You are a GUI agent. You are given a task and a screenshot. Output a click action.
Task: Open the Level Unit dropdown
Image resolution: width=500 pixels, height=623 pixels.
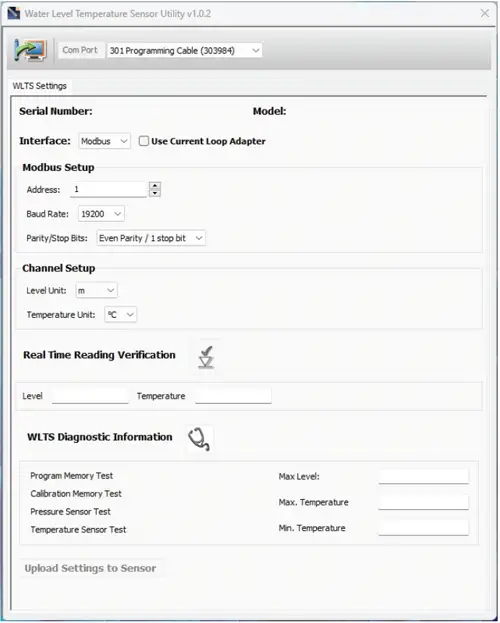pos(97,290)
